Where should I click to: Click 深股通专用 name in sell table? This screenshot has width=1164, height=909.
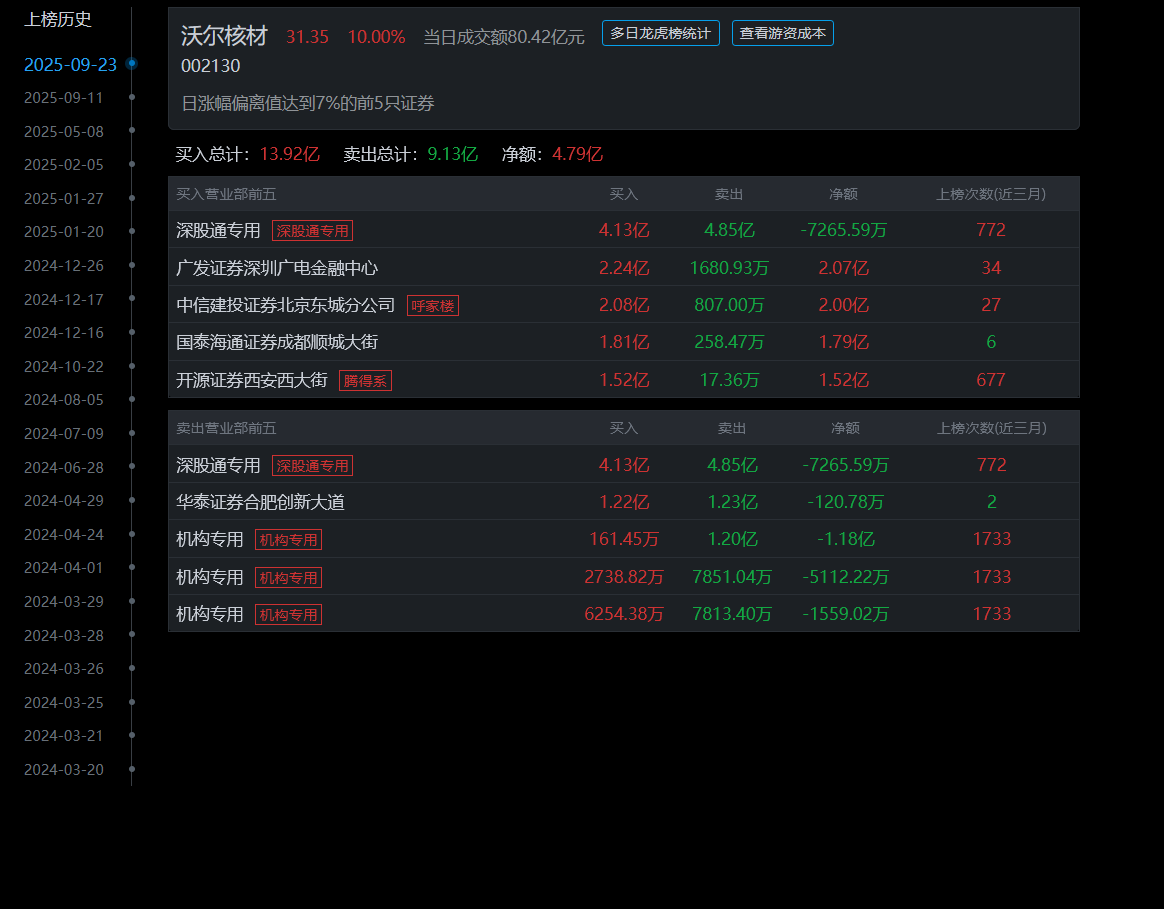[218, 465]
